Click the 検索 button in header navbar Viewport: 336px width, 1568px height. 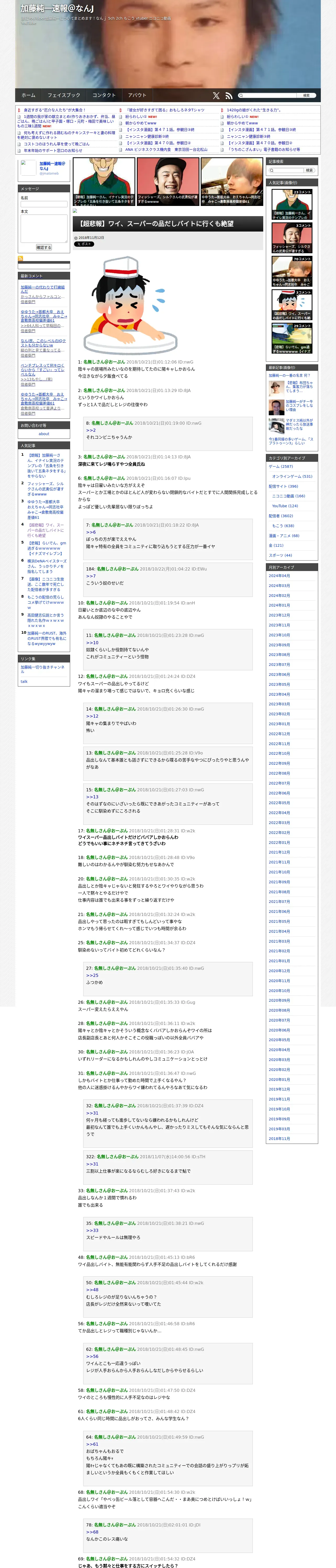coord(307,96)
